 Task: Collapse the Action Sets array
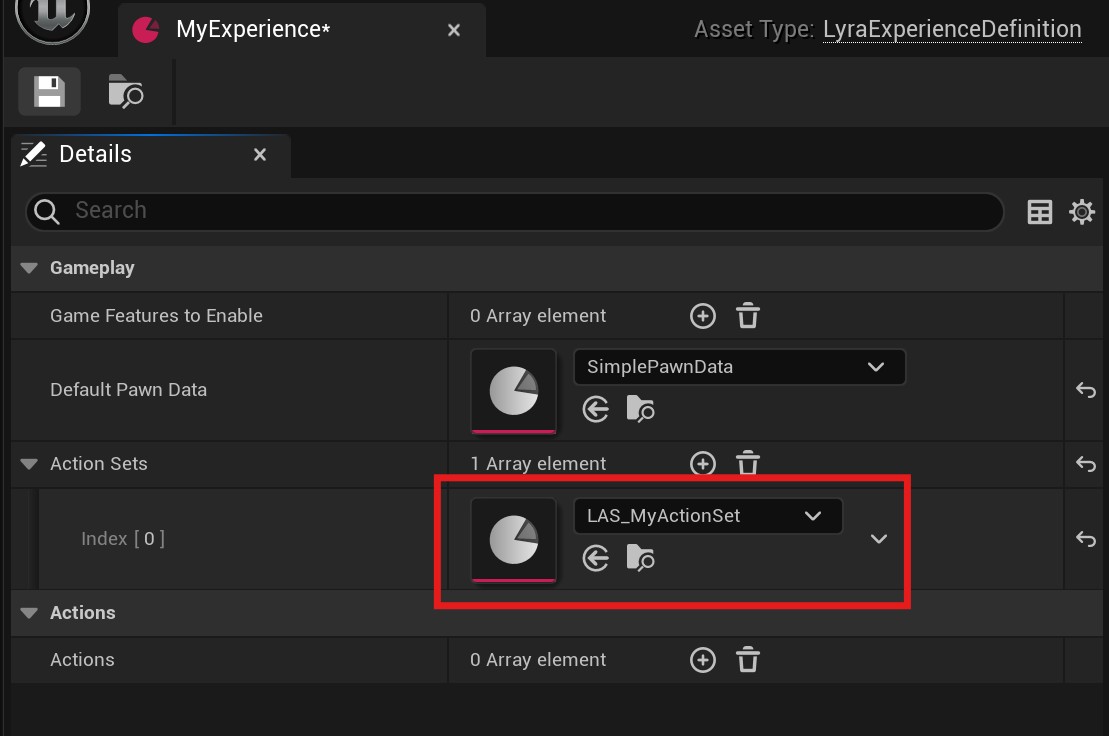point(30,464)
